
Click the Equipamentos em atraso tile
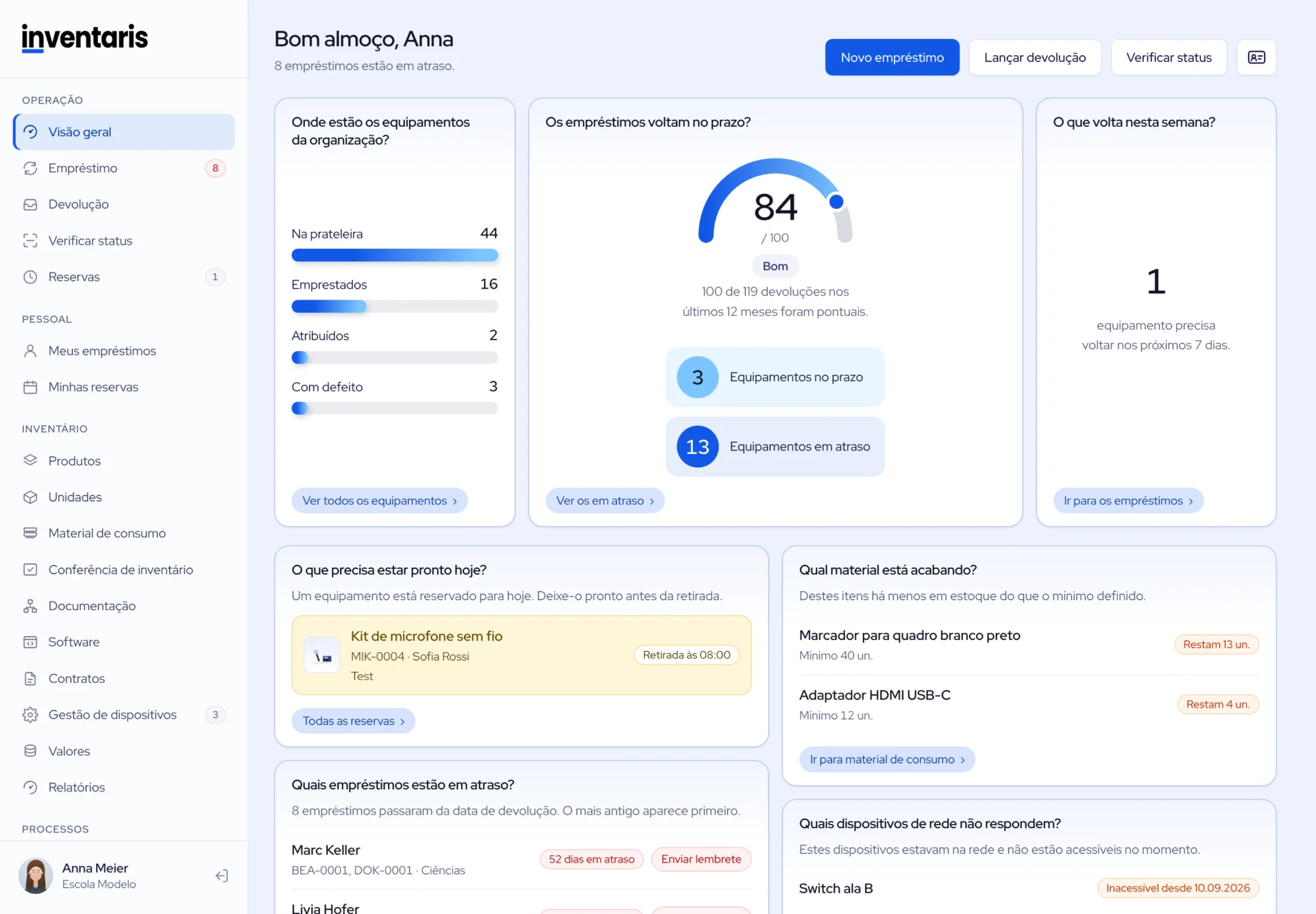(775, 446)
